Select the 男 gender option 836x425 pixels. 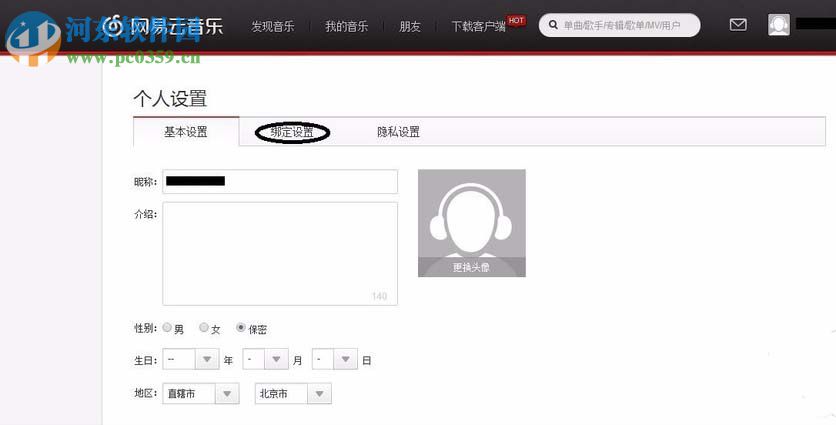[x=167, y=327]
